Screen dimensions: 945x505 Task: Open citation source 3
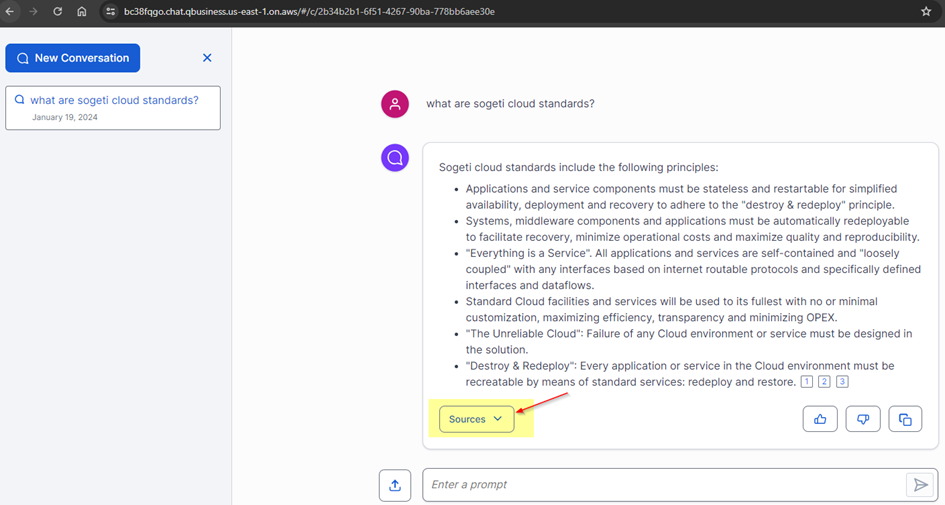[843, 381]
